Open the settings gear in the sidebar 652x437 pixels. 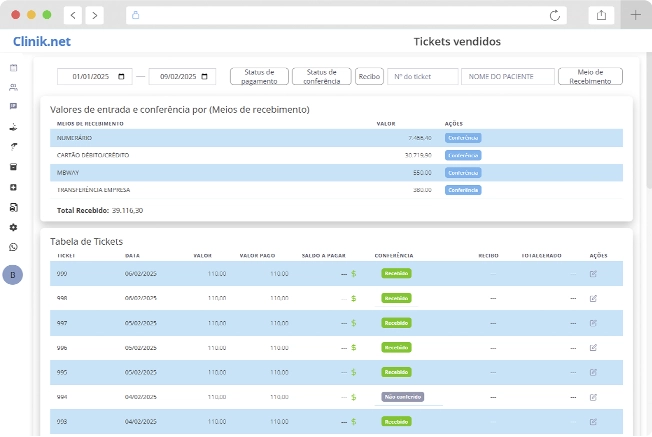14,227
